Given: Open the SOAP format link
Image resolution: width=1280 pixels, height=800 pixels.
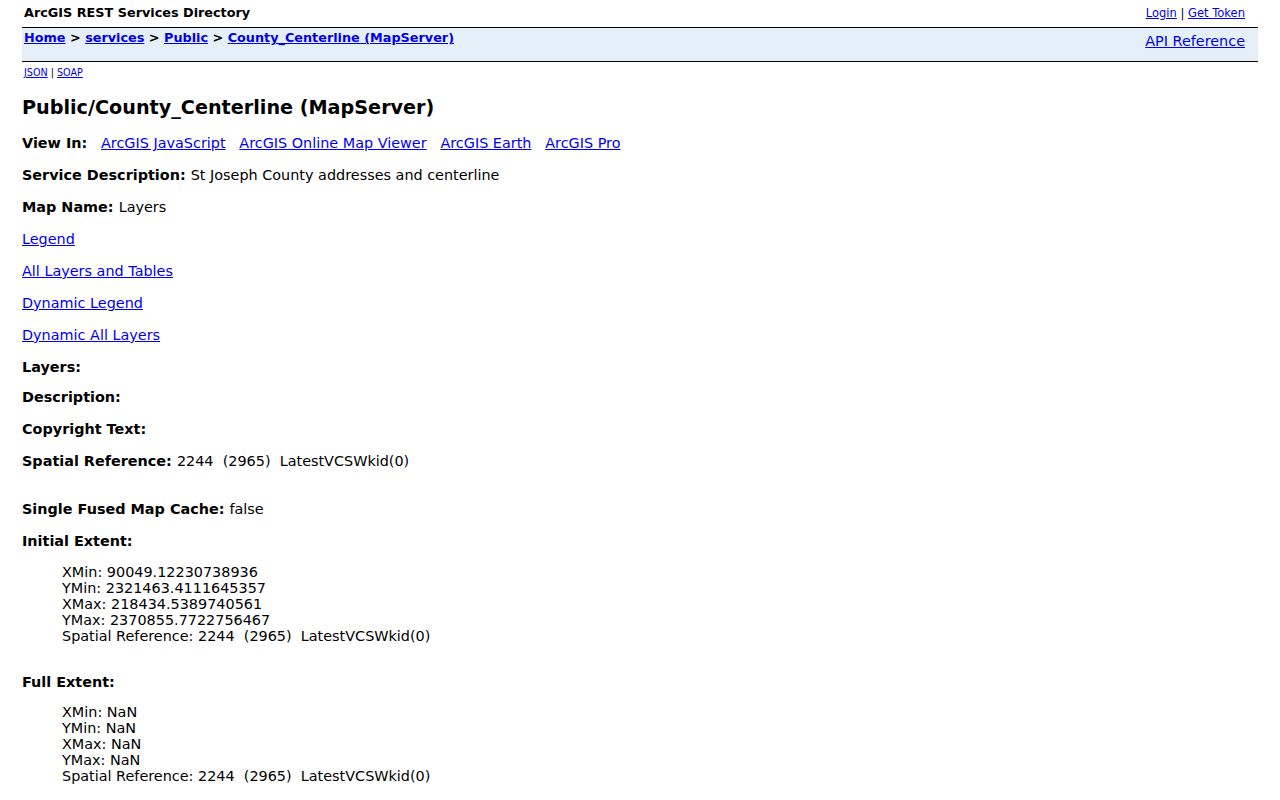Looking at the screenshot, I should tap(70, 73).
